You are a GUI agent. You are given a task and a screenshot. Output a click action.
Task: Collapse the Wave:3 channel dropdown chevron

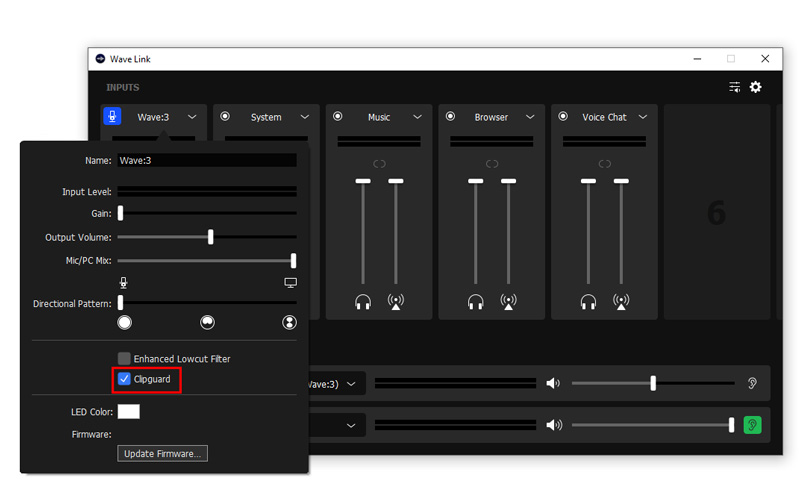click(192, 117)
